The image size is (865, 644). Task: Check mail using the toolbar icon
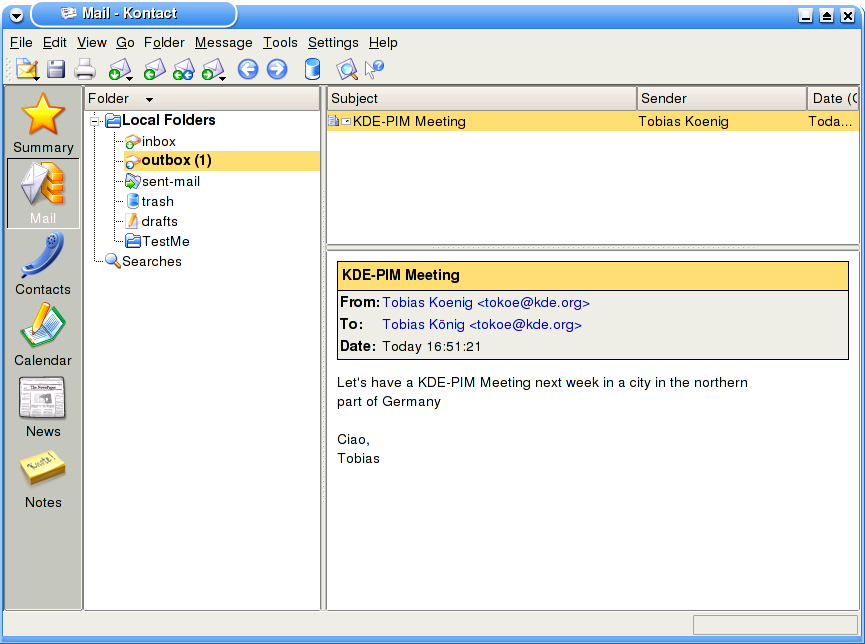[120, 70]
